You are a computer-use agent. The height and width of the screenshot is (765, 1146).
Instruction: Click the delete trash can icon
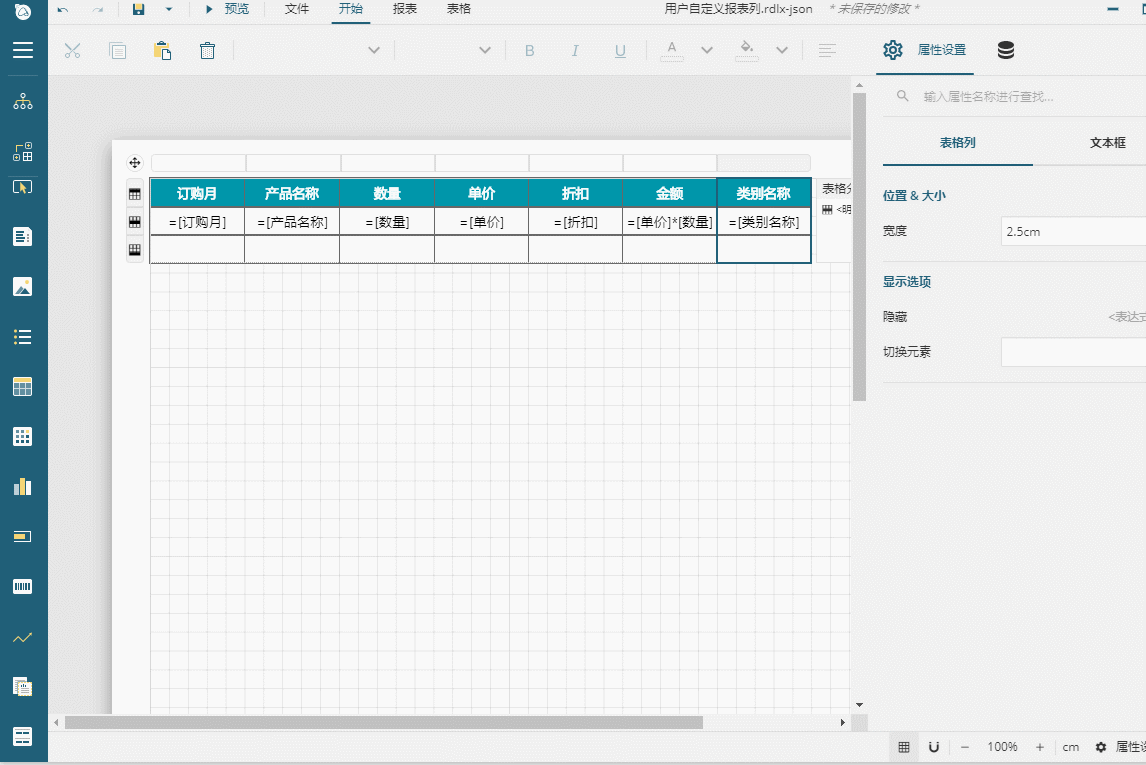point(207,51)
